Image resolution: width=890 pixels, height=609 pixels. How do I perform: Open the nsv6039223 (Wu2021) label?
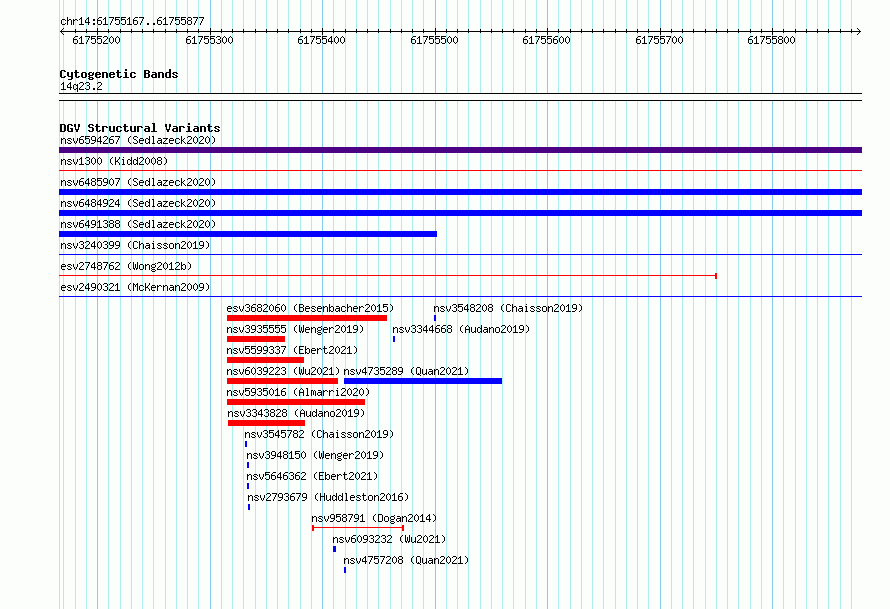283,371
